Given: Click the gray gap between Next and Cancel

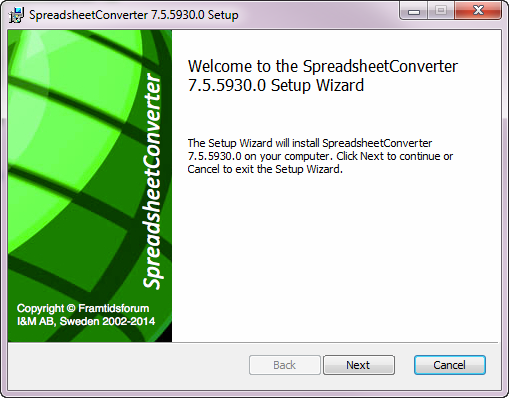Looking at the screenshot, I should tap(404, 365).
